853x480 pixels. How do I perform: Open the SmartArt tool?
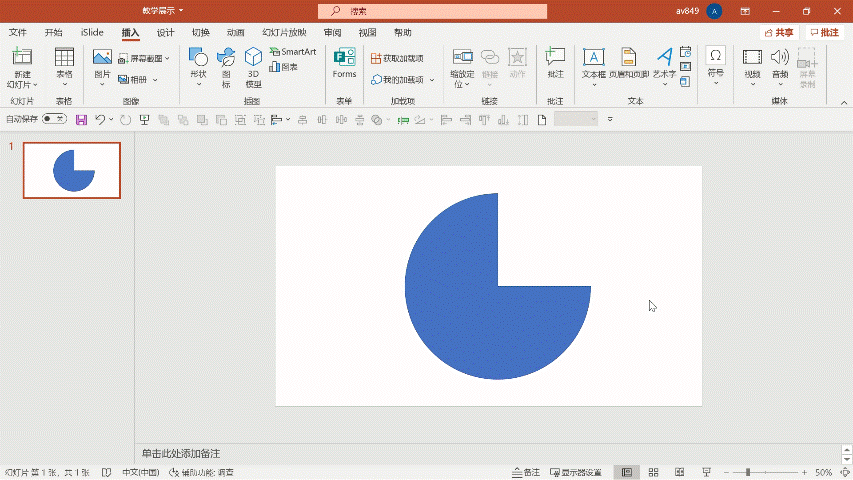pyautogui.click(x=293, y=52)
